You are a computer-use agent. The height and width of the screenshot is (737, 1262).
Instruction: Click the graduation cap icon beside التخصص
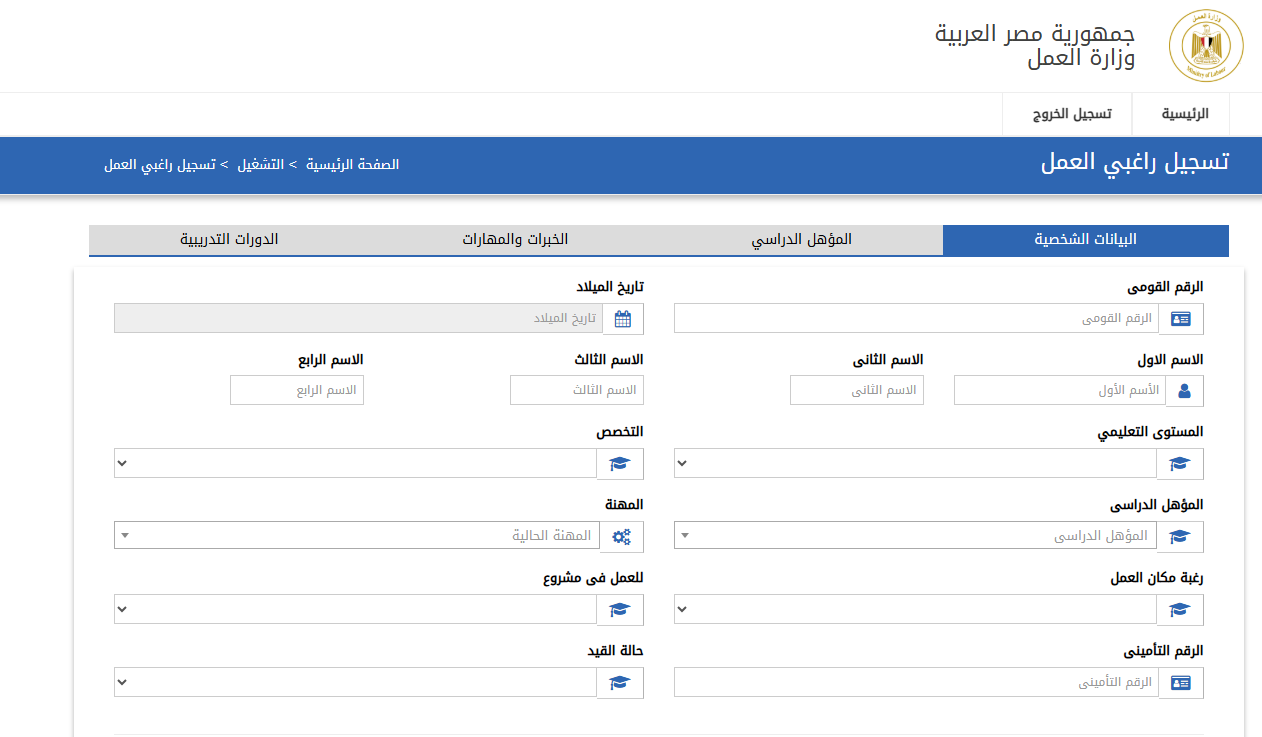(621, 464)
